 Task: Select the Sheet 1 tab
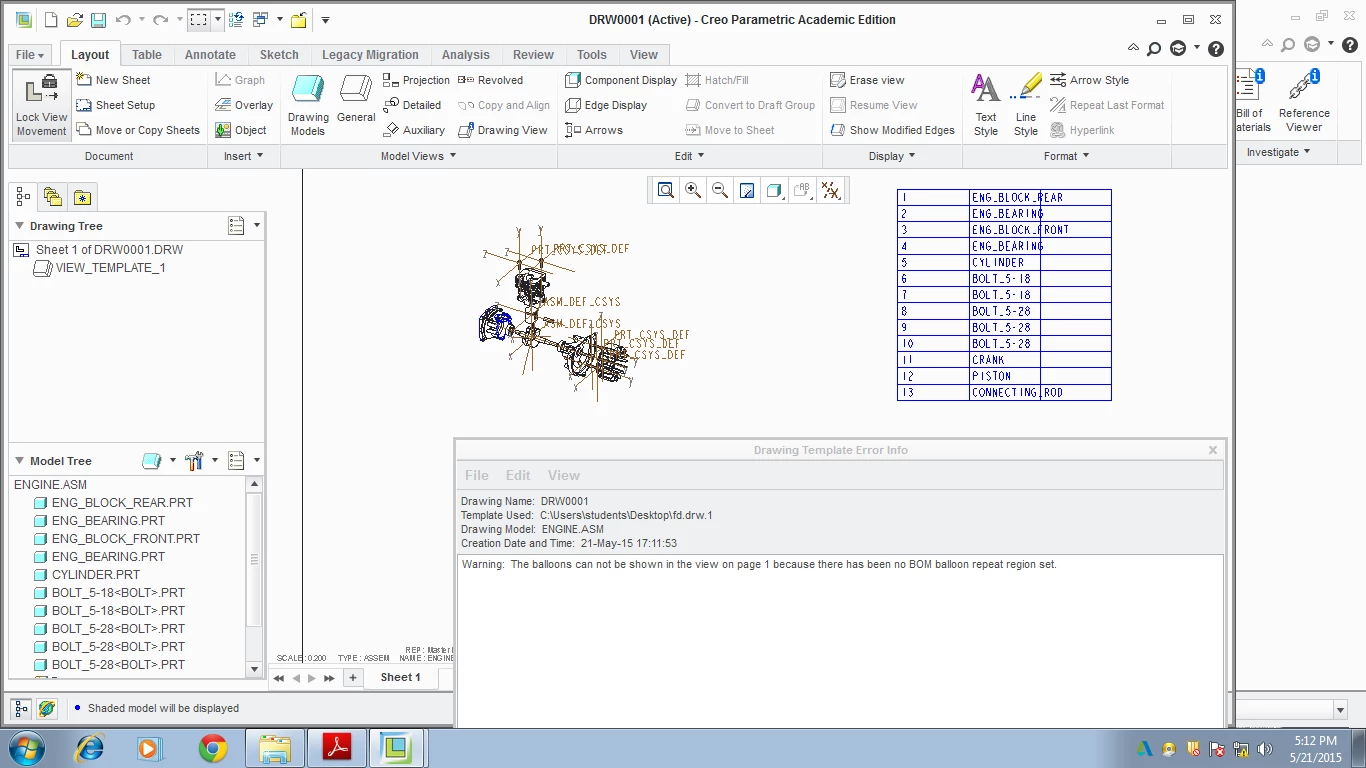pyautogui.click(x=400, y=678)
